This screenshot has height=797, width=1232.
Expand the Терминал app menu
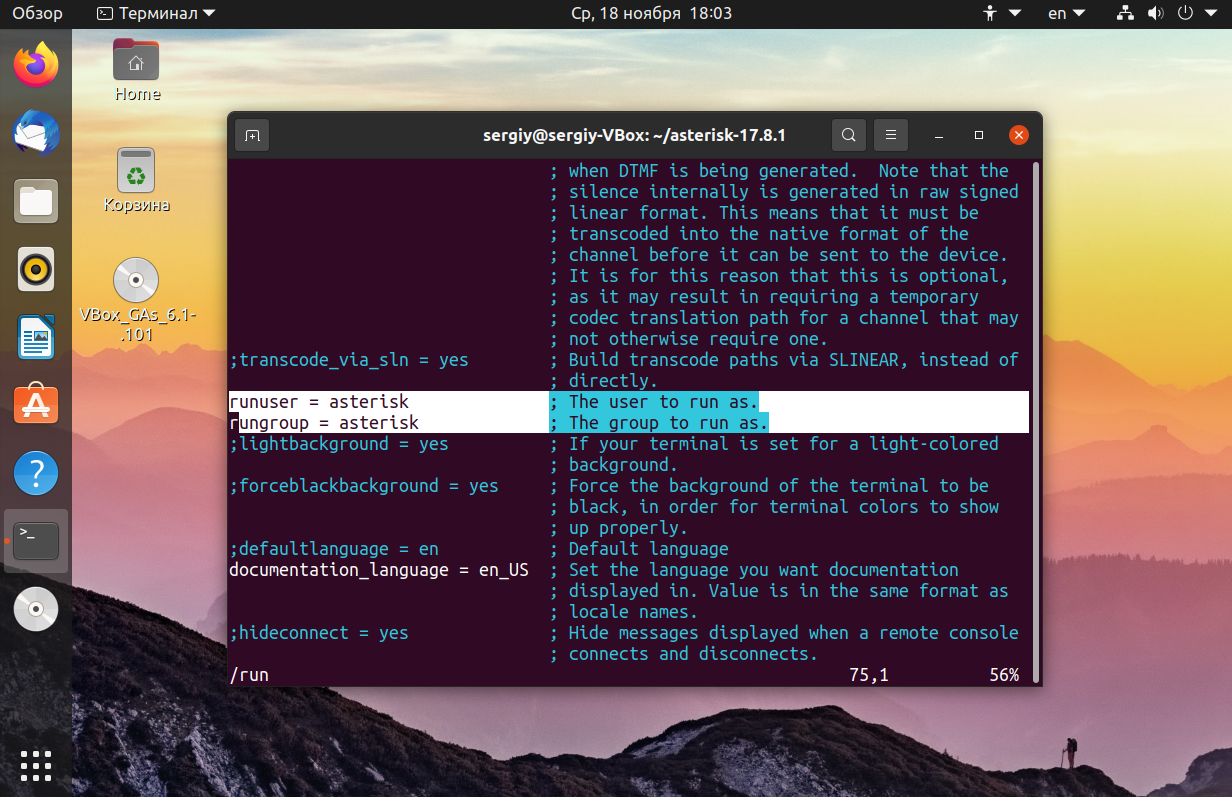(x=155, y=13)
